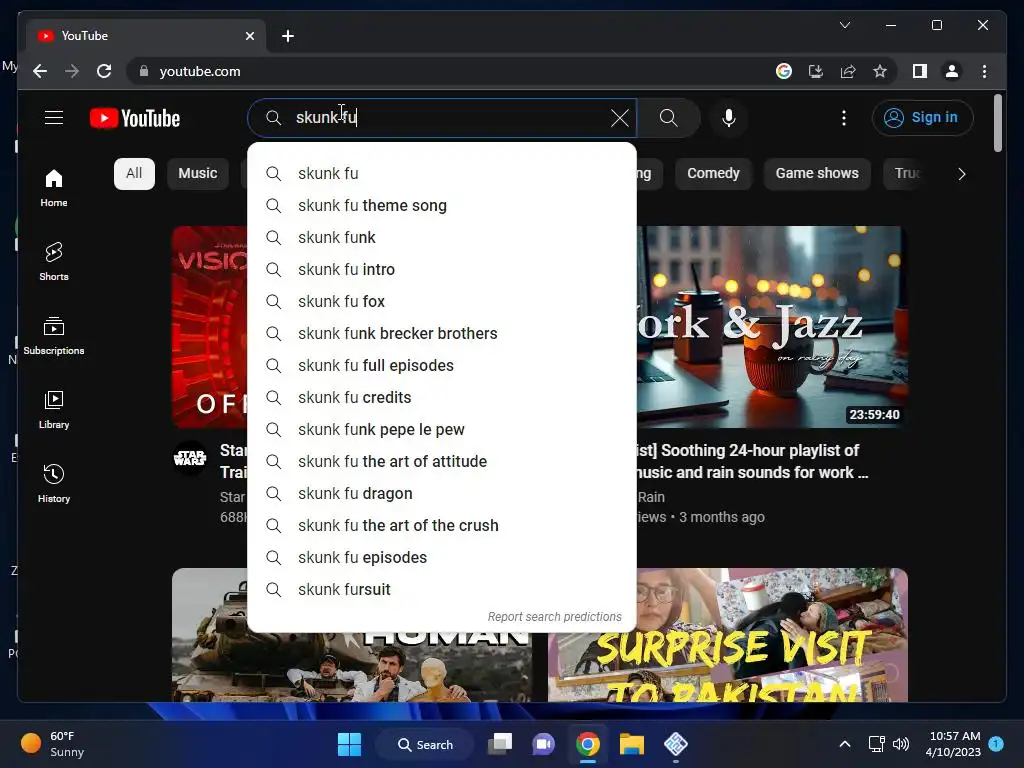The image size is (1024, 768).
Task: Choose suggestion "skunk fu episodes"
Action: (442, 558)
